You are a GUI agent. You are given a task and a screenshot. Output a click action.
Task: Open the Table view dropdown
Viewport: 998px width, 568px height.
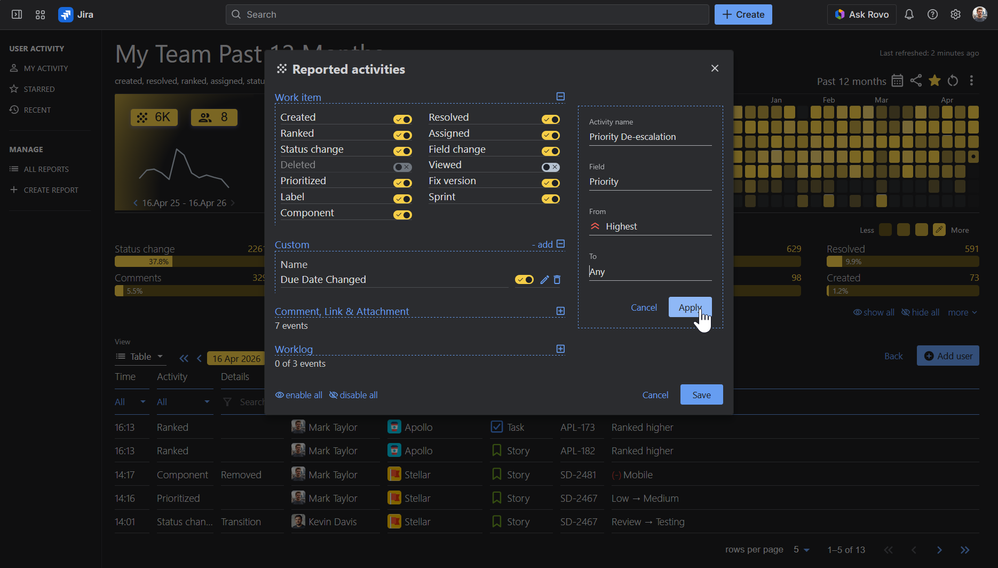coord(139,357)
